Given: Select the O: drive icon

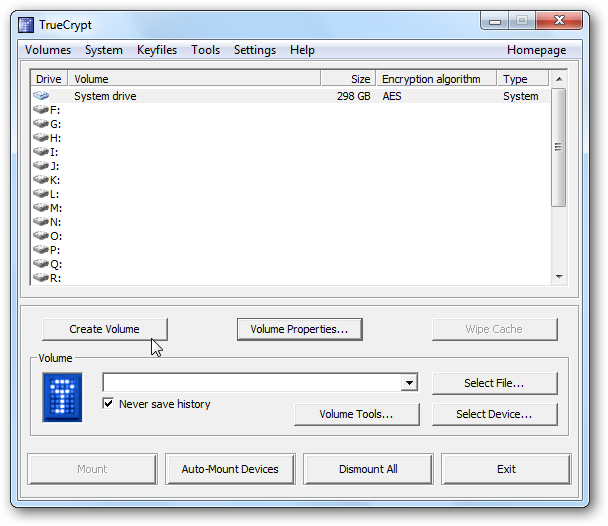Looking at the screenshot, I should 41,236.
